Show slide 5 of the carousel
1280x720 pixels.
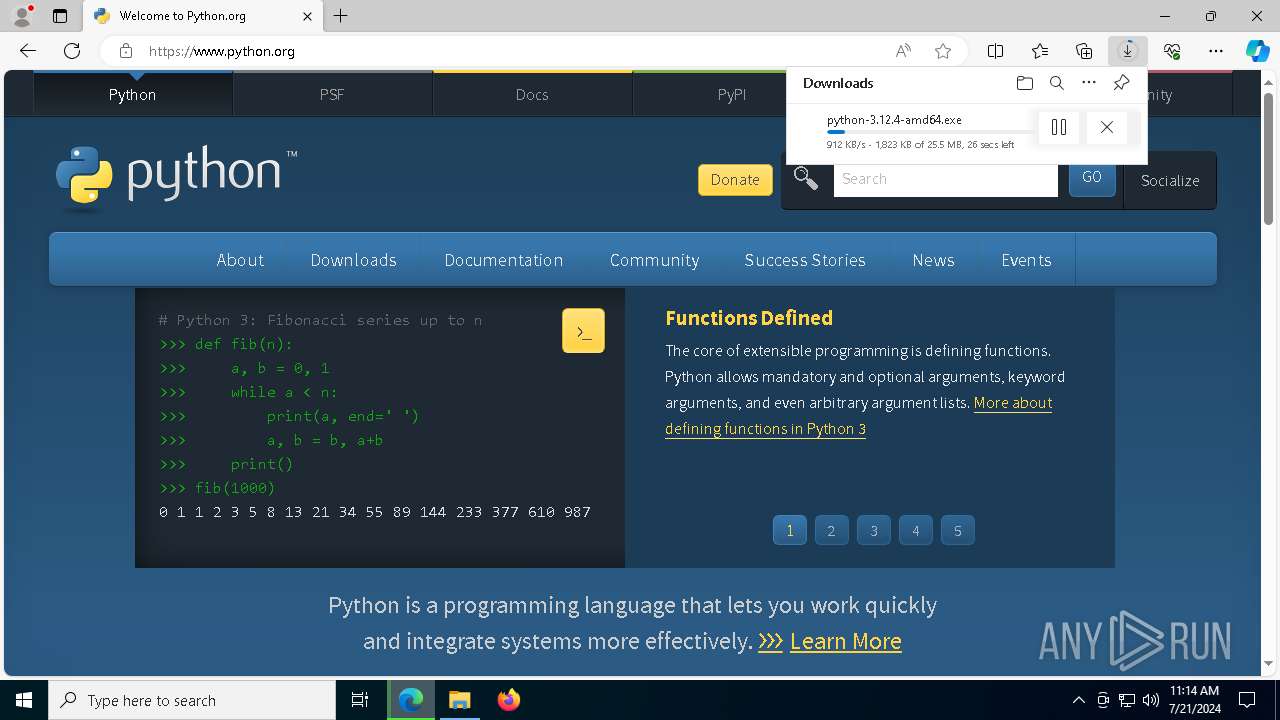pos(957,530)
